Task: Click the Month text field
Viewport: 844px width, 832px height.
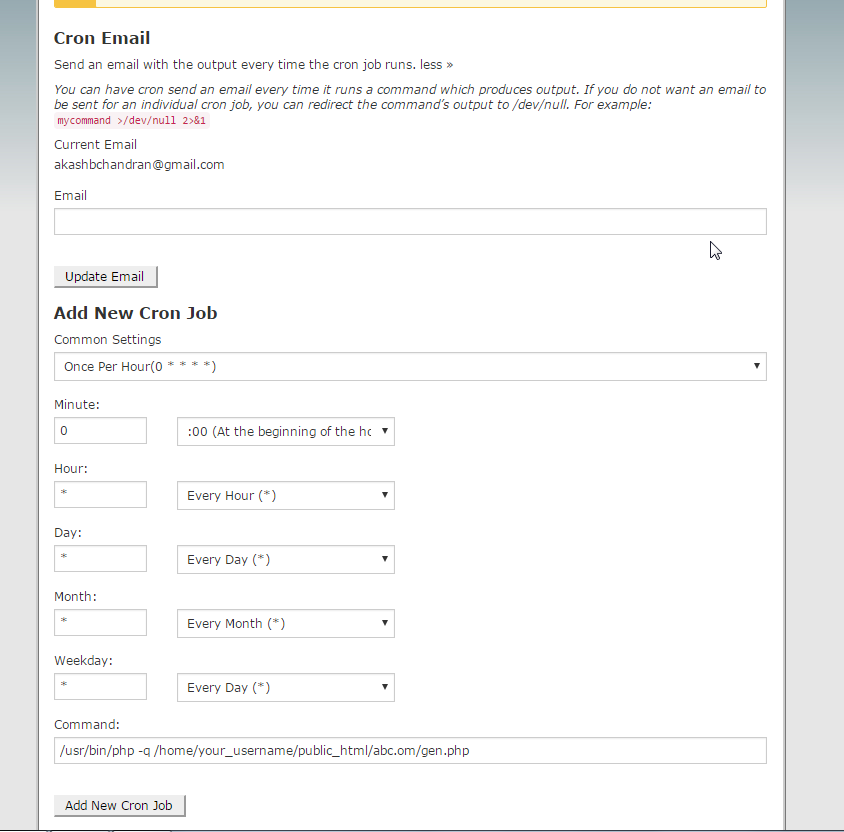Action: [x=100, y=623]
